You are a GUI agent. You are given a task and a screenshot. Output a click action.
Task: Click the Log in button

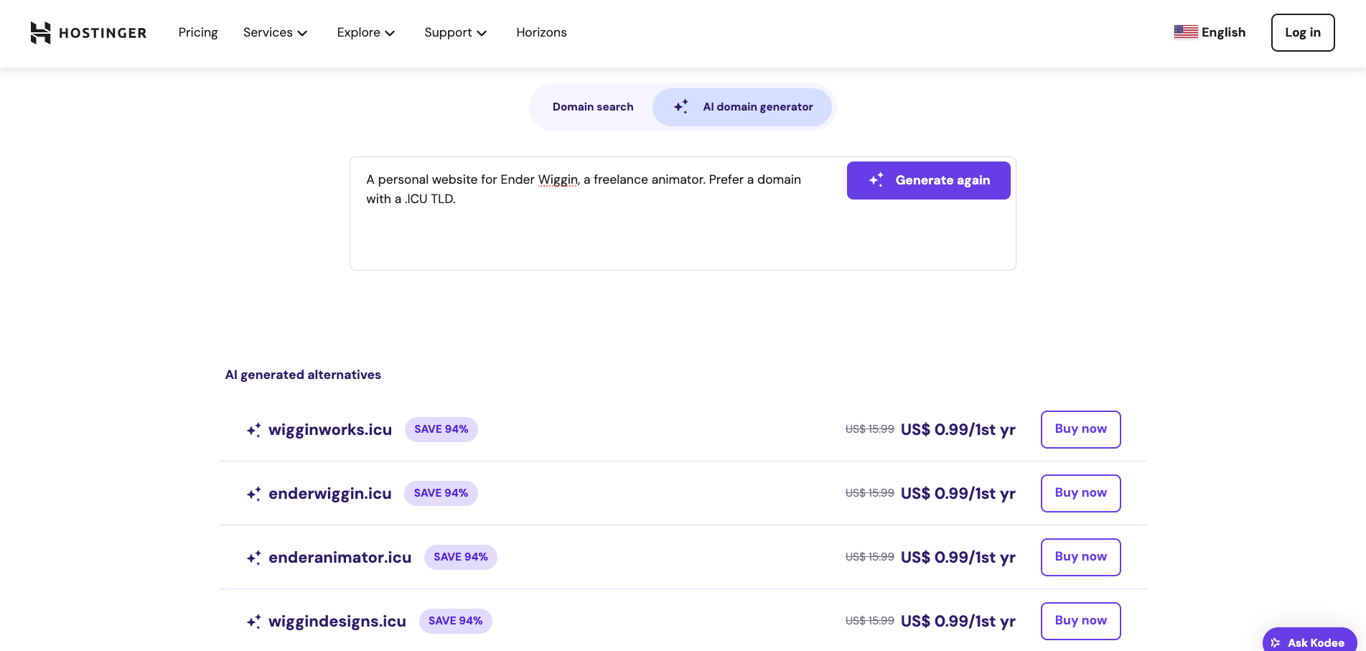1302,32
